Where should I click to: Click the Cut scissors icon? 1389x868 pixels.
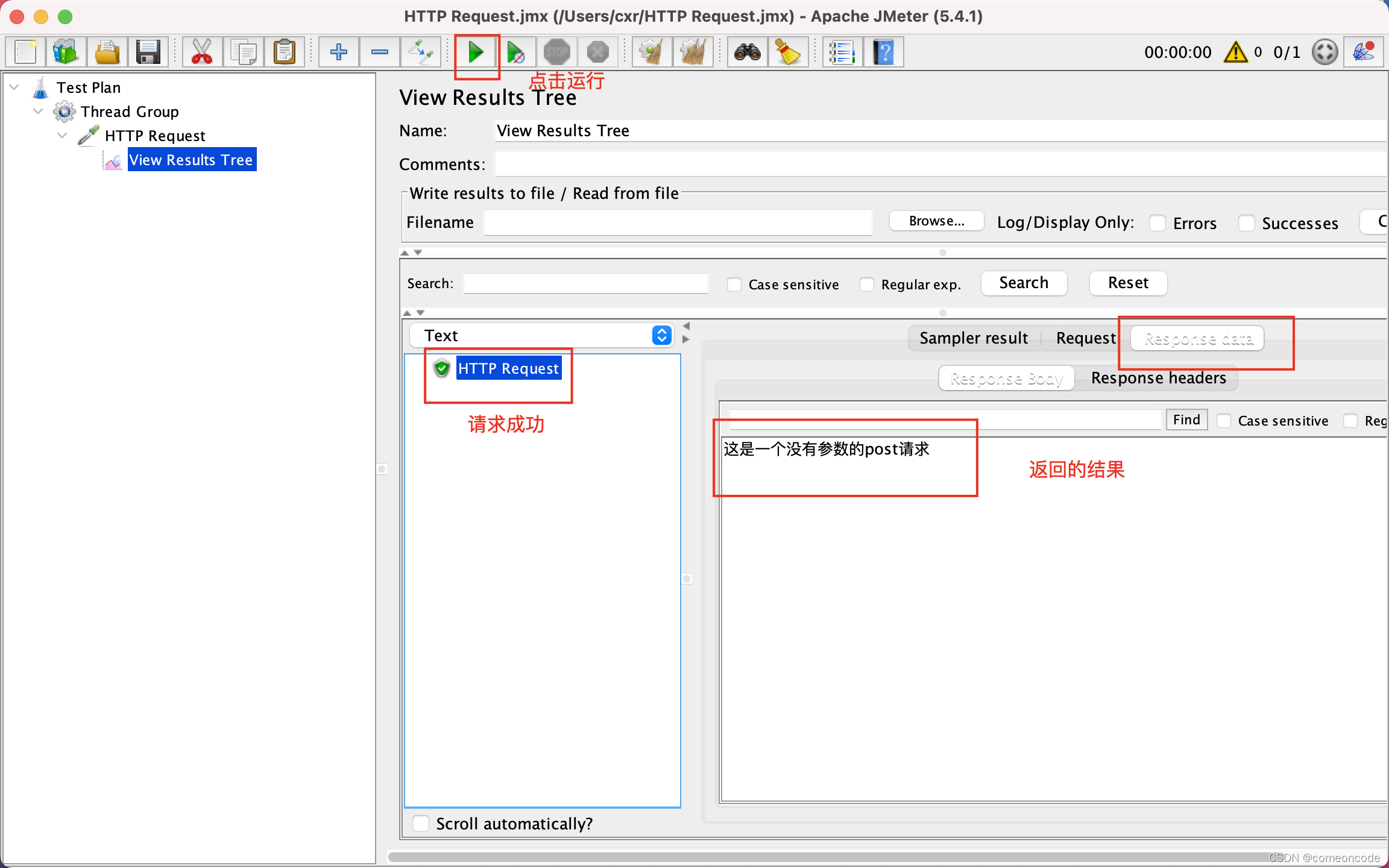click(202, 52)
